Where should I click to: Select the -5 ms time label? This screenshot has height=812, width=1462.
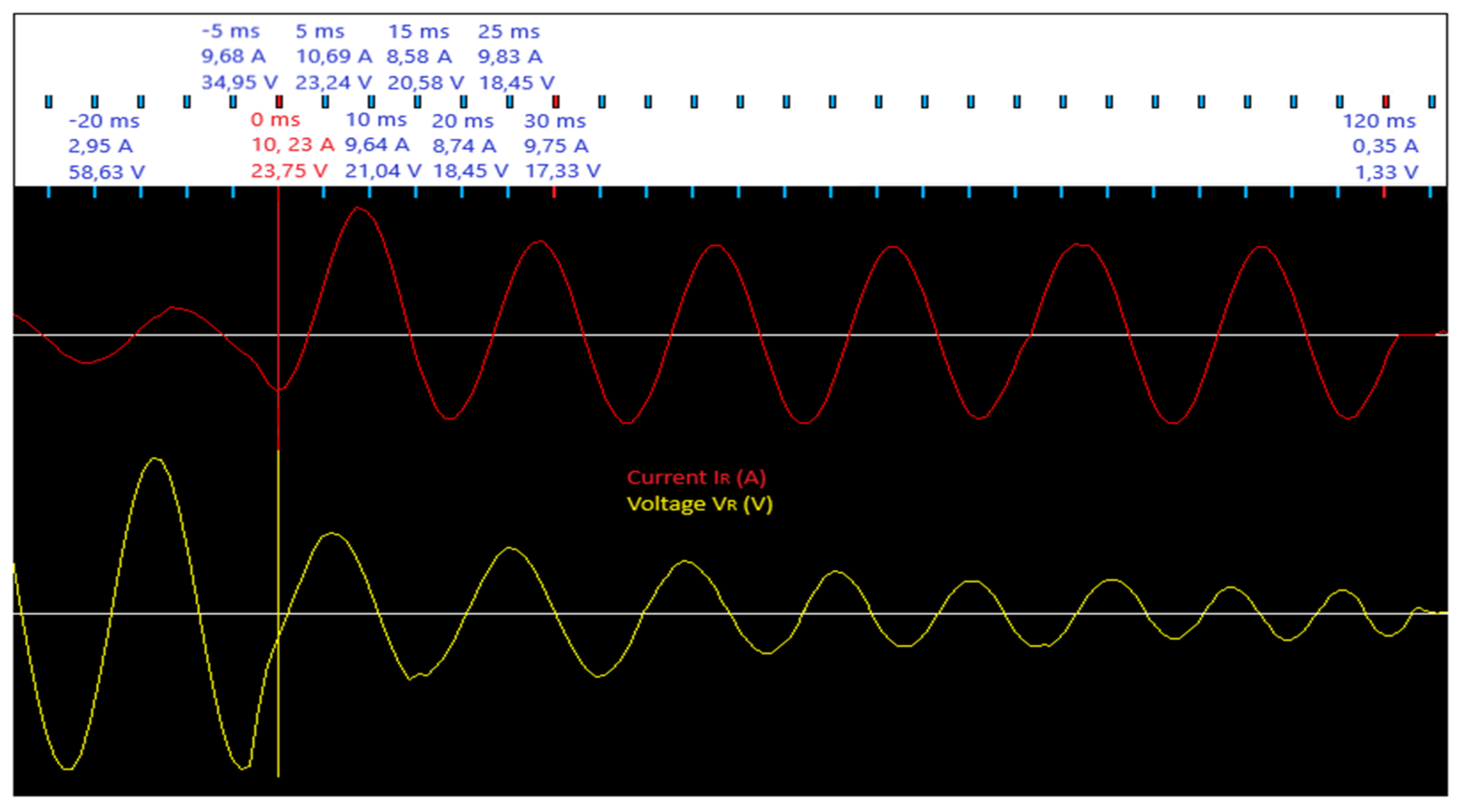pyautogui.click(x=231, y=31)
